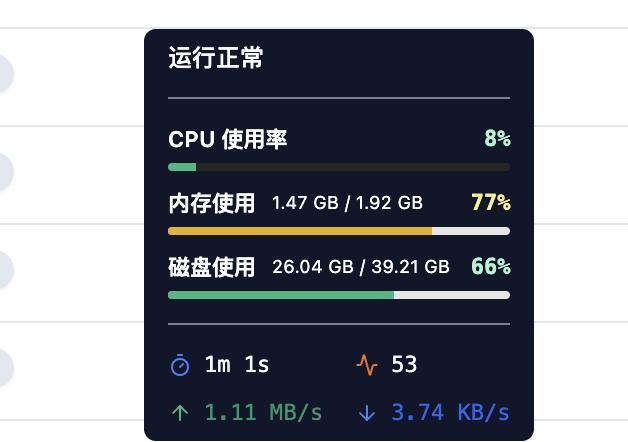Click the blue download arrow icon
Screen dimensions: 628x442
tap(366, 412)
